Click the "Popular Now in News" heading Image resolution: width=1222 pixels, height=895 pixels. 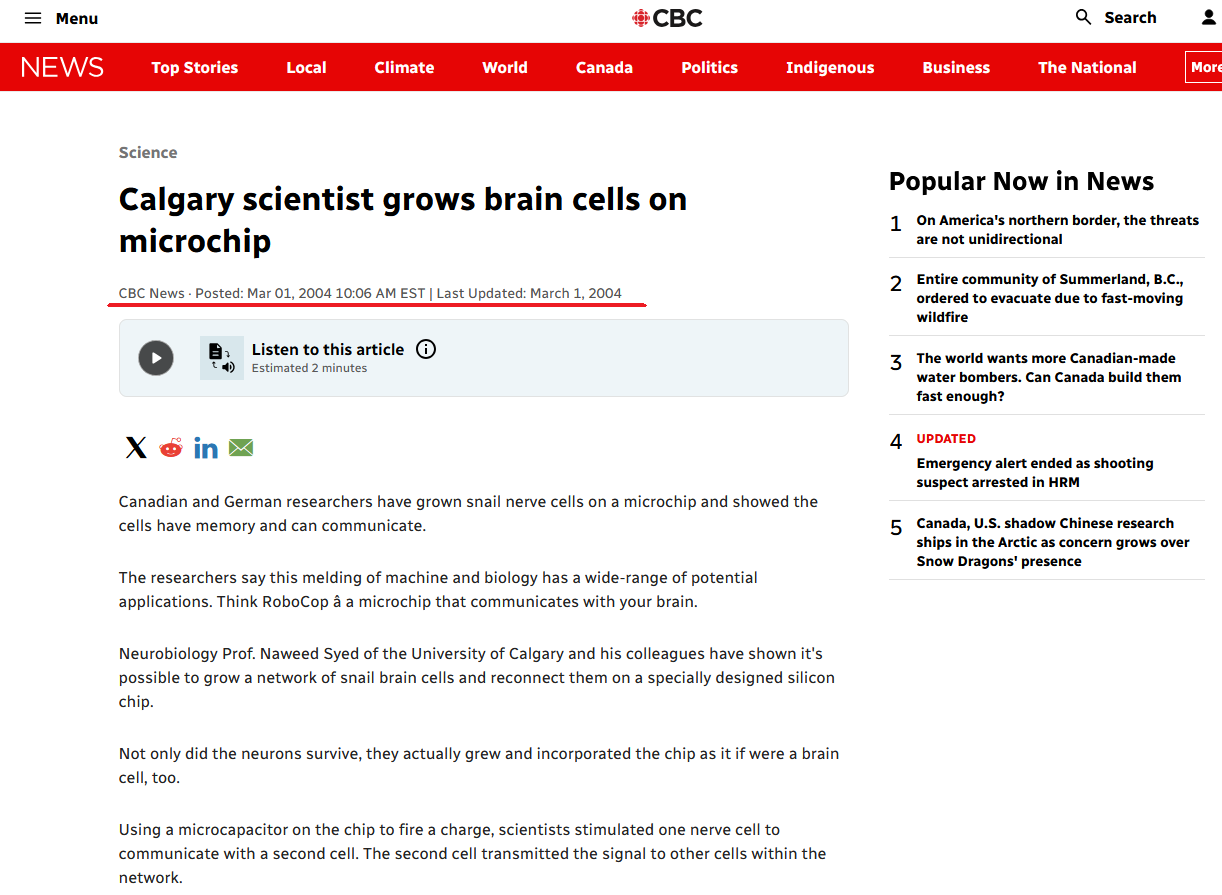coord(1021,181)
